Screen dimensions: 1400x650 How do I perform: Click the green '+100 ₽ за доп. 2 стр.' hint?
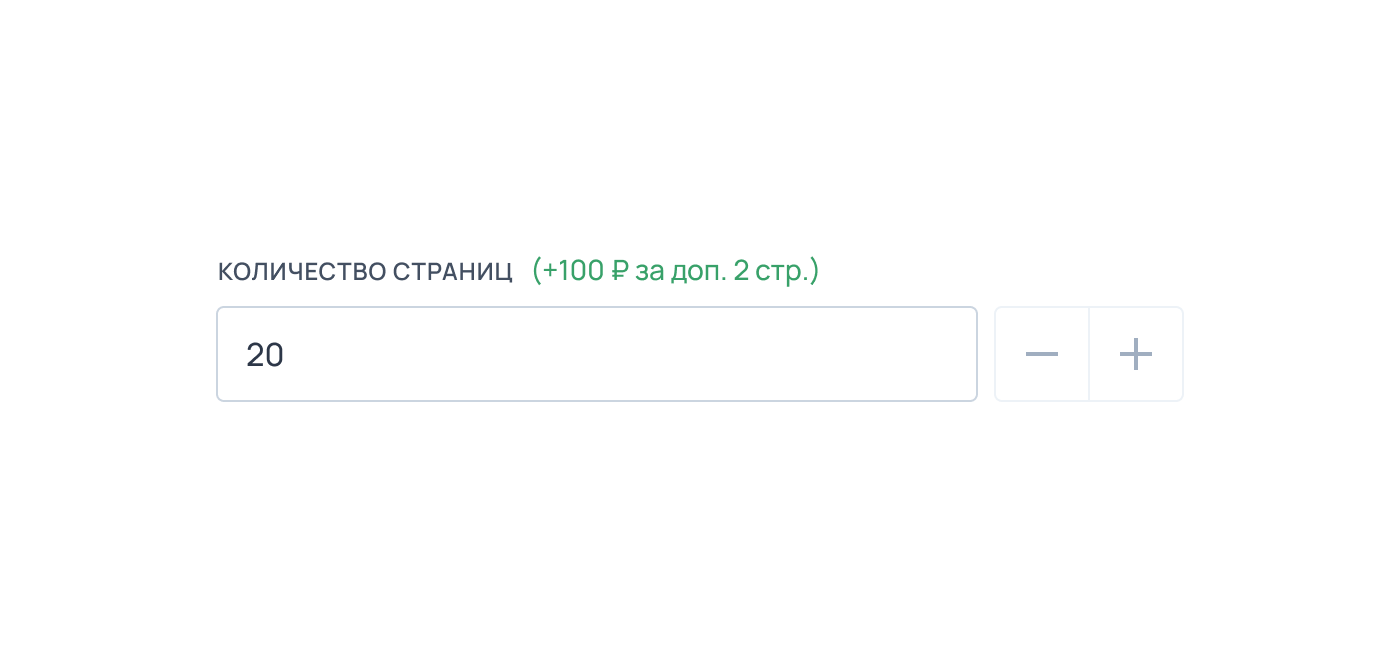675,271
